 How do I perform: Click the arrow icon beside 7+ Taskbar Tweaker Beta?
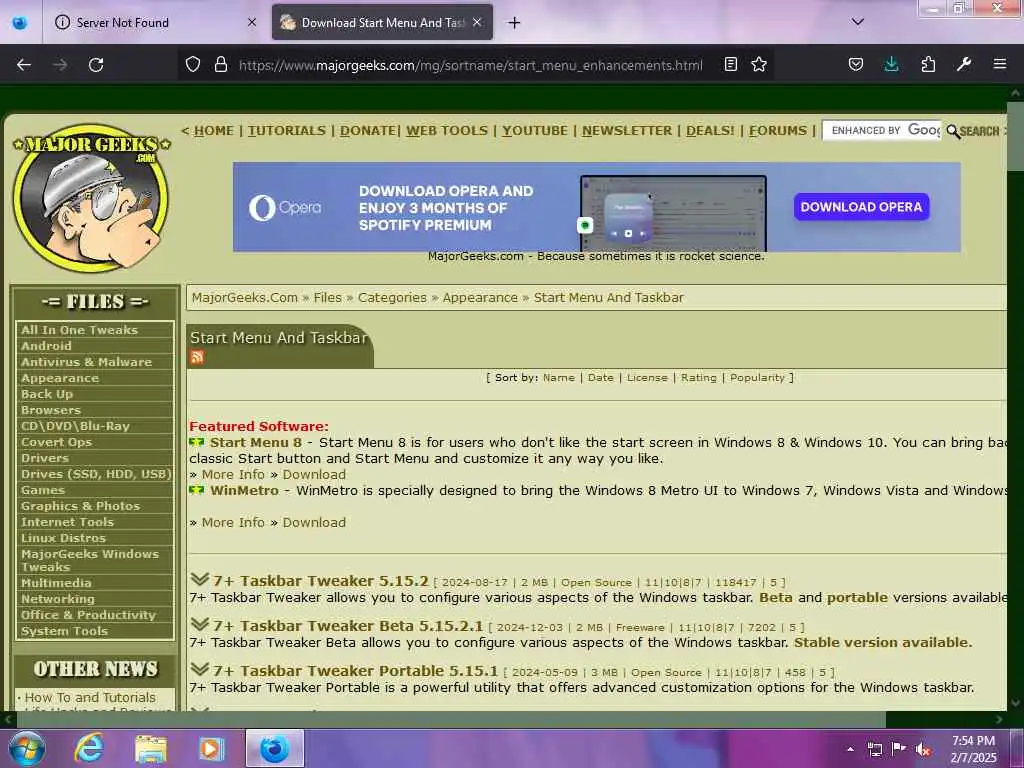coord(200,624)
